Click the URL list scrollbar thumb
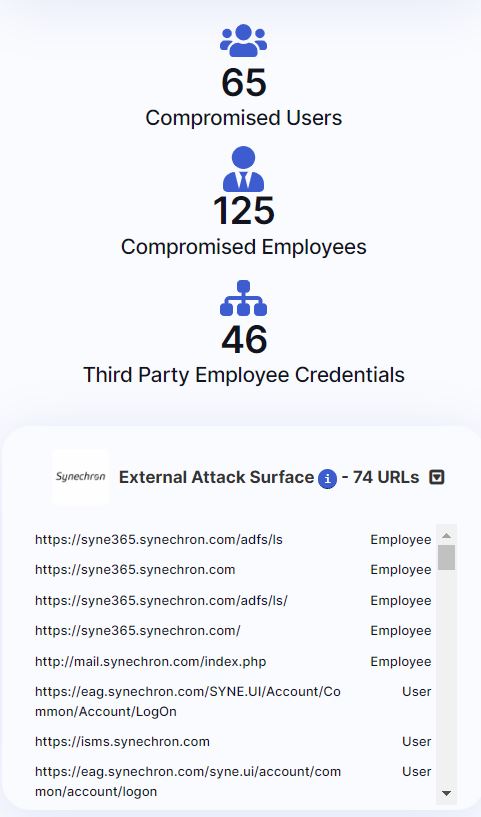 coord(447,558)
